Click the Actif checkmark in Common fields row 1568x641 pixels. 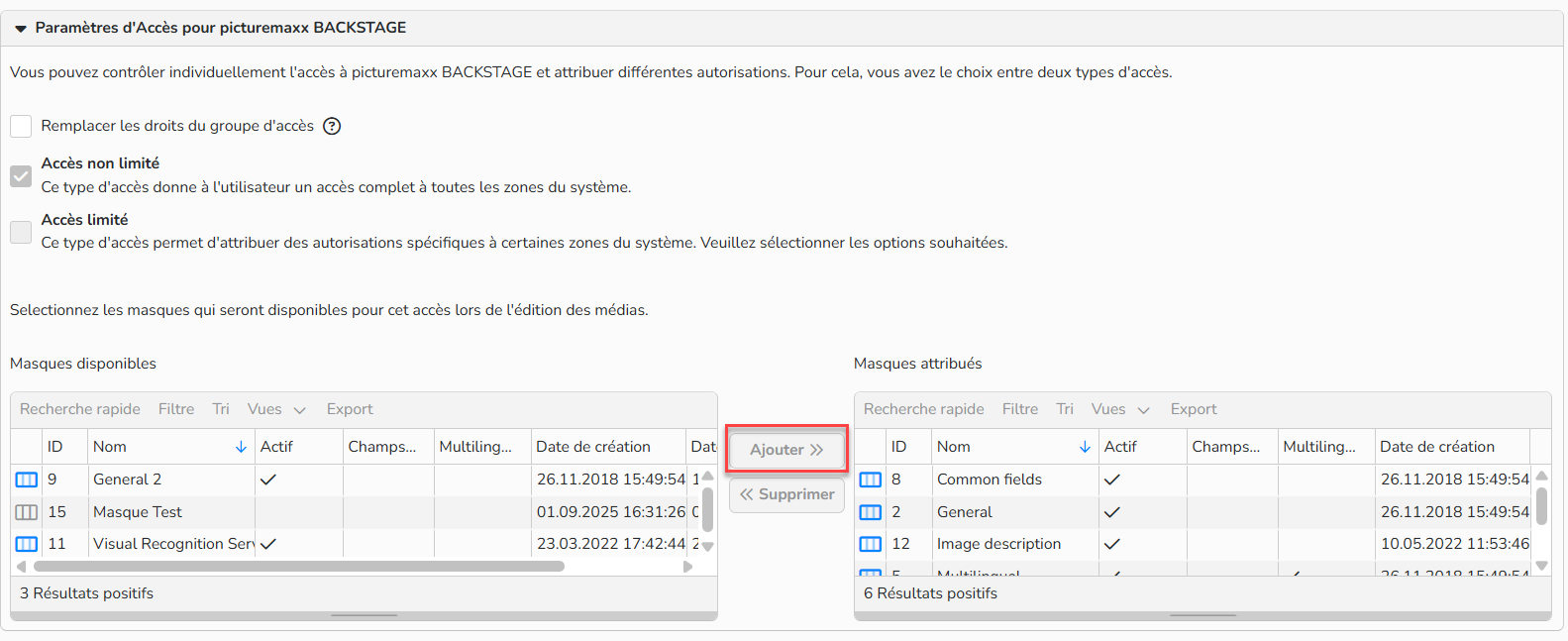[x=1112, y=480]
